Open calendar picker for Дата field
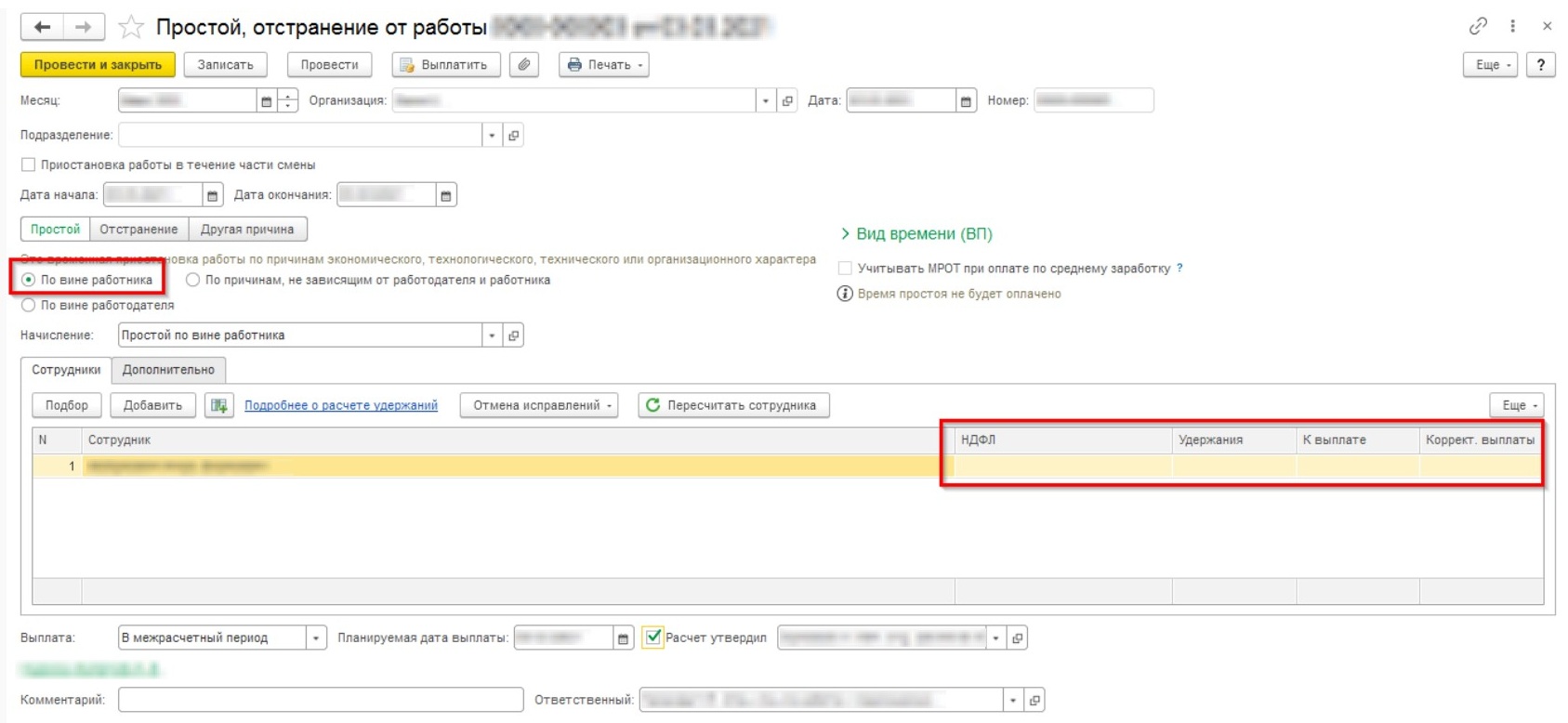This screenshot has width=1568, height=723. pyautogui.click(x=966, y=101)
